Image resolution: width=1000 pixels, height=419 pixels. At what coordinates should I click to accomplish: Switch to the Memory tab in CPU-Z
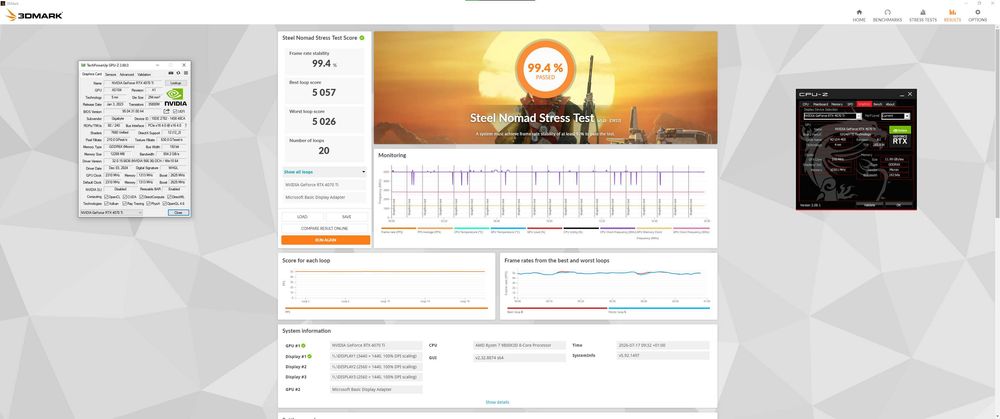[x=837, y=104]
